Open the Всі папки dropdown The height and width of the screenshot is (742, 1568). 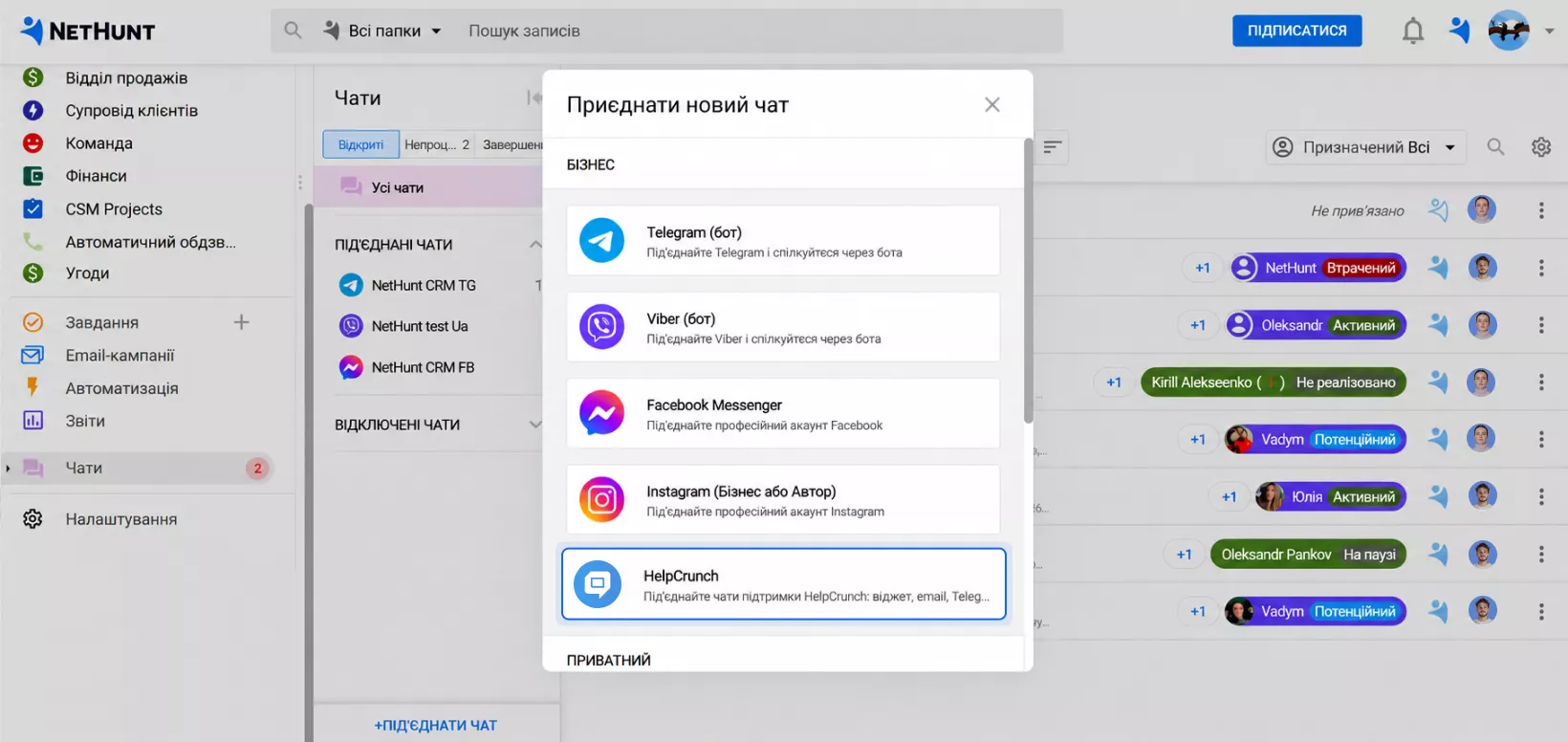(382, 31)
